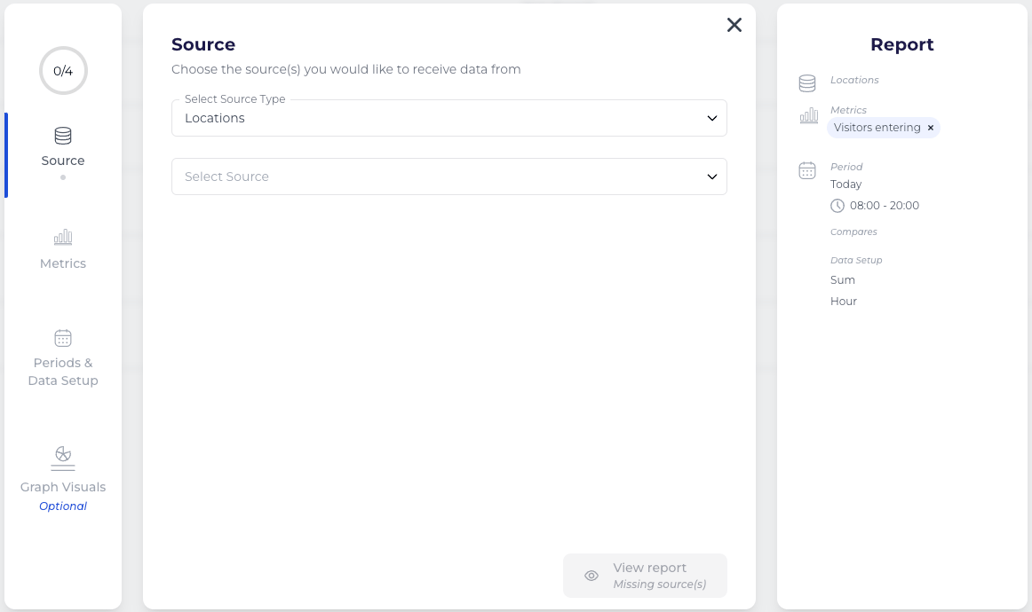Image resolution: width=1032 pixels, height=612 pixels.
Task: Click the 0/4 progress circle
Action: (x=63, y=70)
